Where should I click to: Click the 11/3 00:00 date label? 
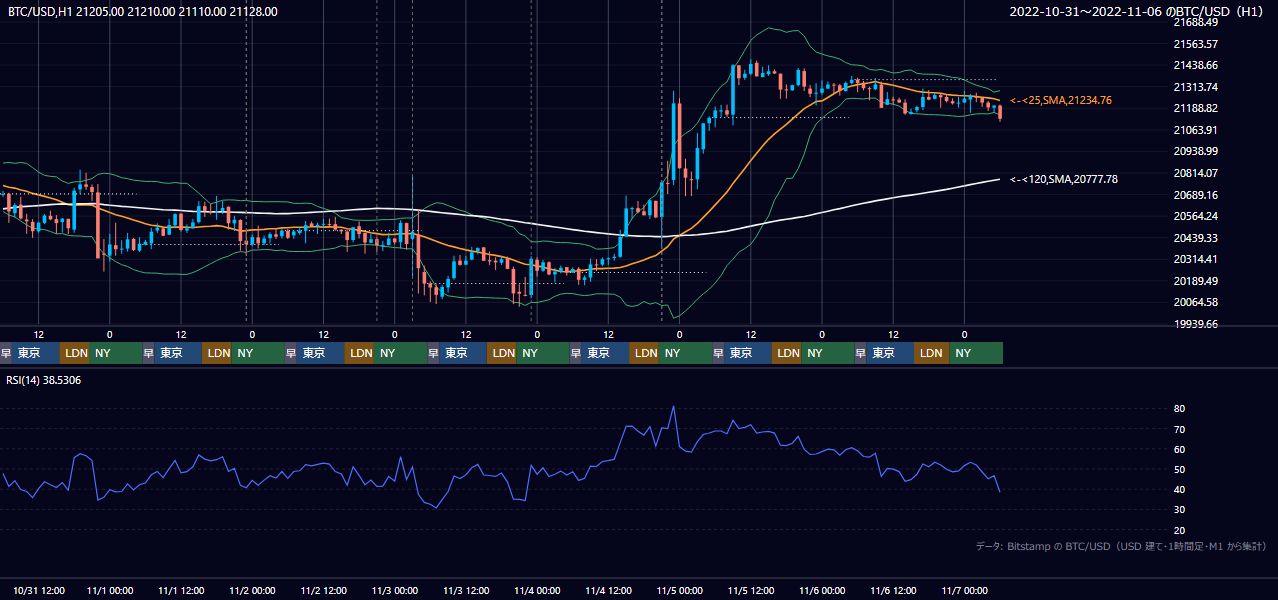pyautogui.click(x=395, y=590)
